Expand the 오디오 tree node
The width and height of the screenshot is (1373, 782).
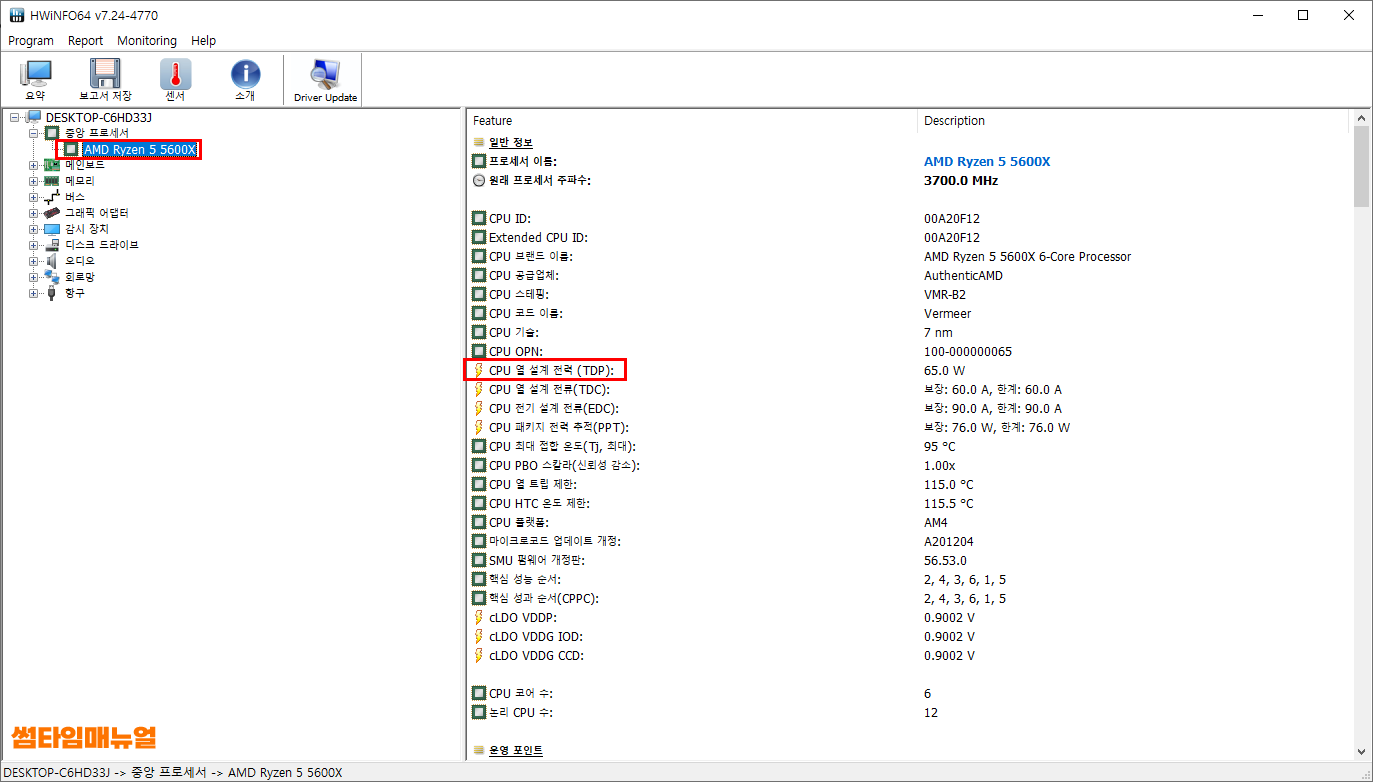point(33,261)
